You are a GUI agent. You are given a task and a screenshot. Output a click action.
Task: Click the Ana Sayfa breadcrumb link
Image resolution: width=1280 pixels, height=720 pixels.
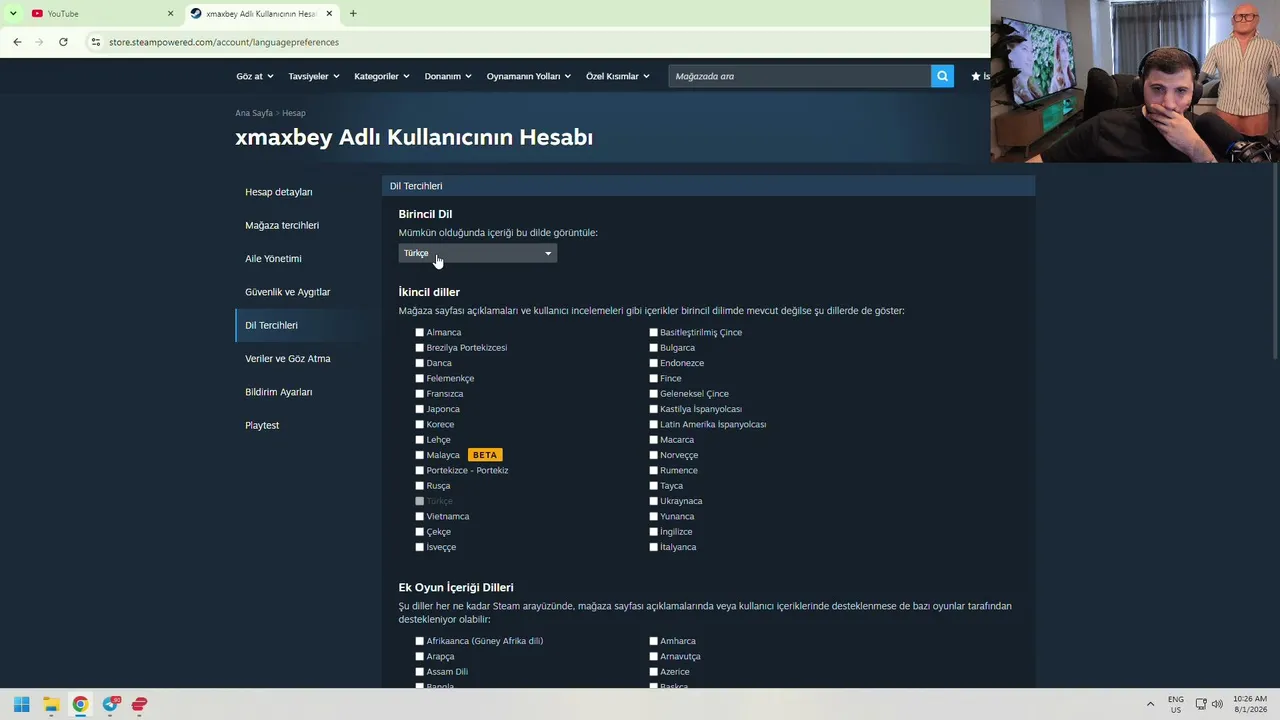pos(254,113)
